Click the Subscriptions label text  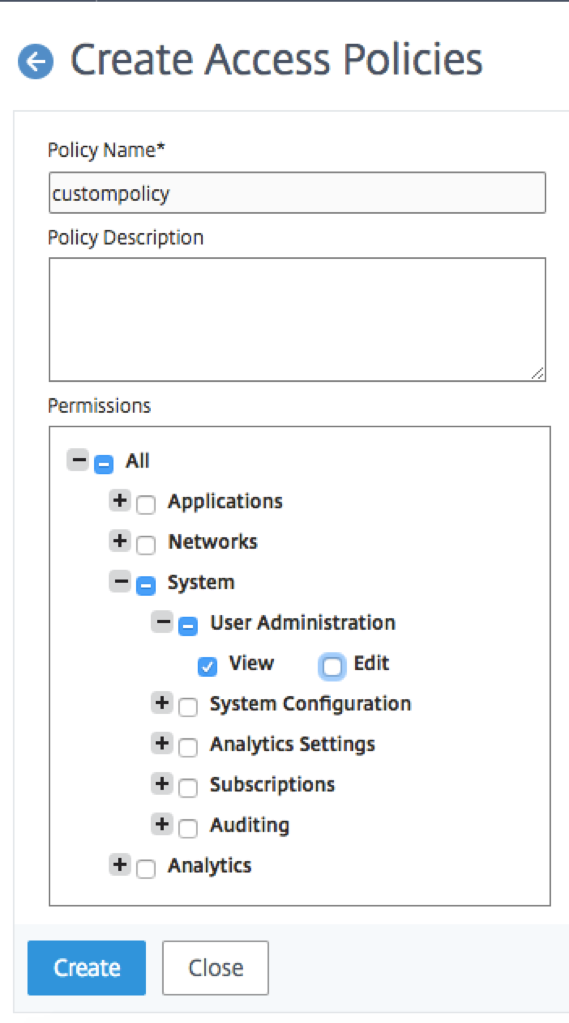click(273, 784)
